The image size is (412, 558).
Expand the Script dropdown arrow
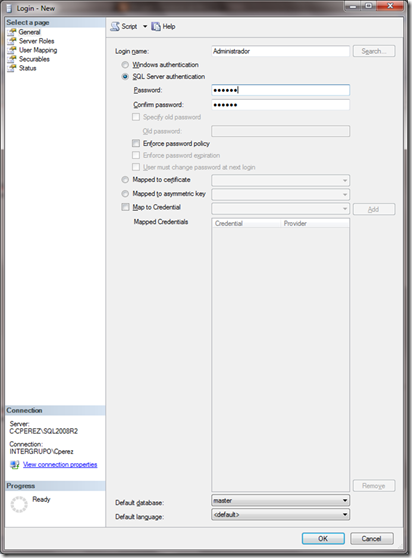[145, 26]
